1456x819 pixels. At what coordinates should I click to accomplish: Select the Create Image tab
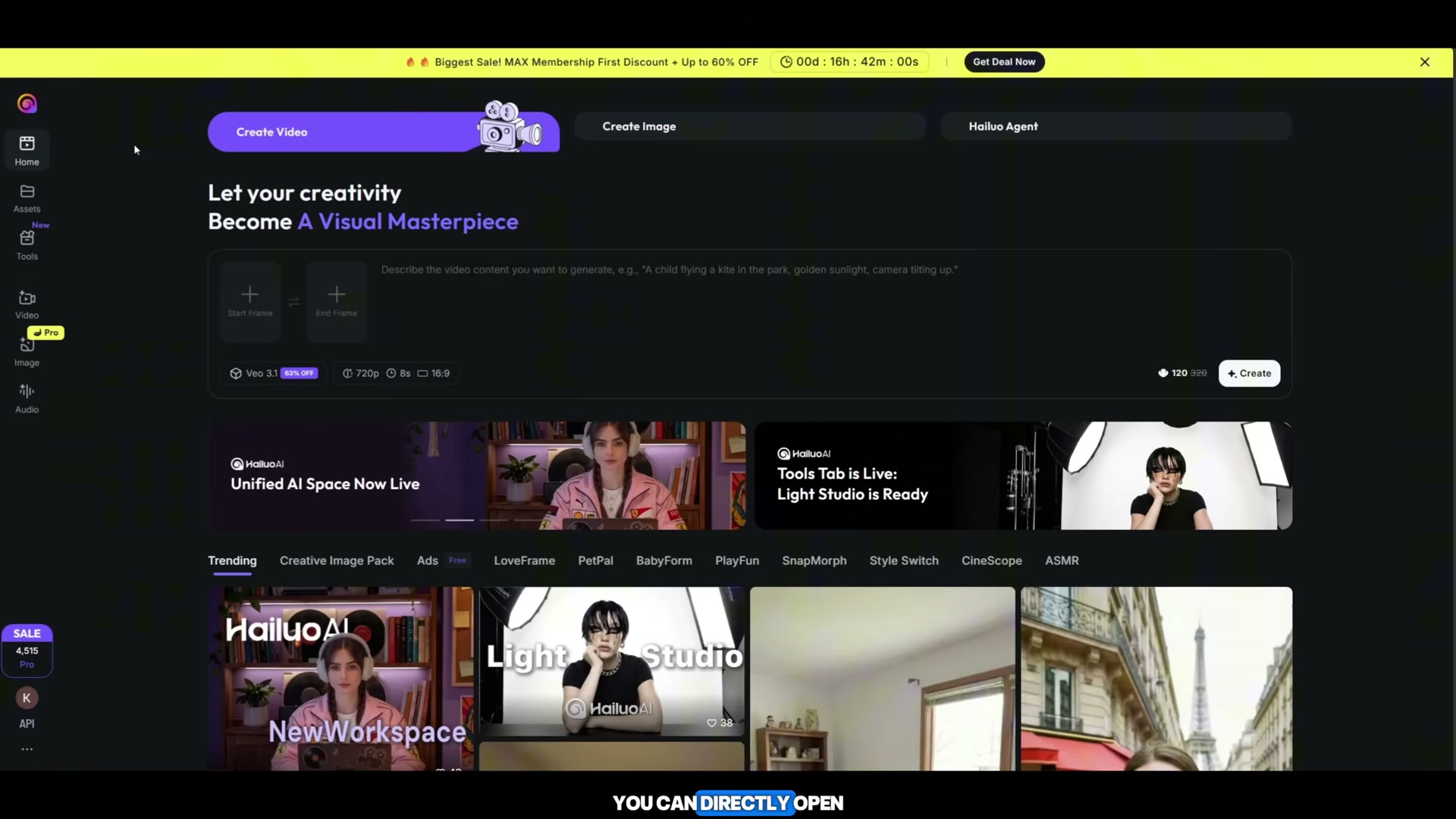(x=750, y=127)
